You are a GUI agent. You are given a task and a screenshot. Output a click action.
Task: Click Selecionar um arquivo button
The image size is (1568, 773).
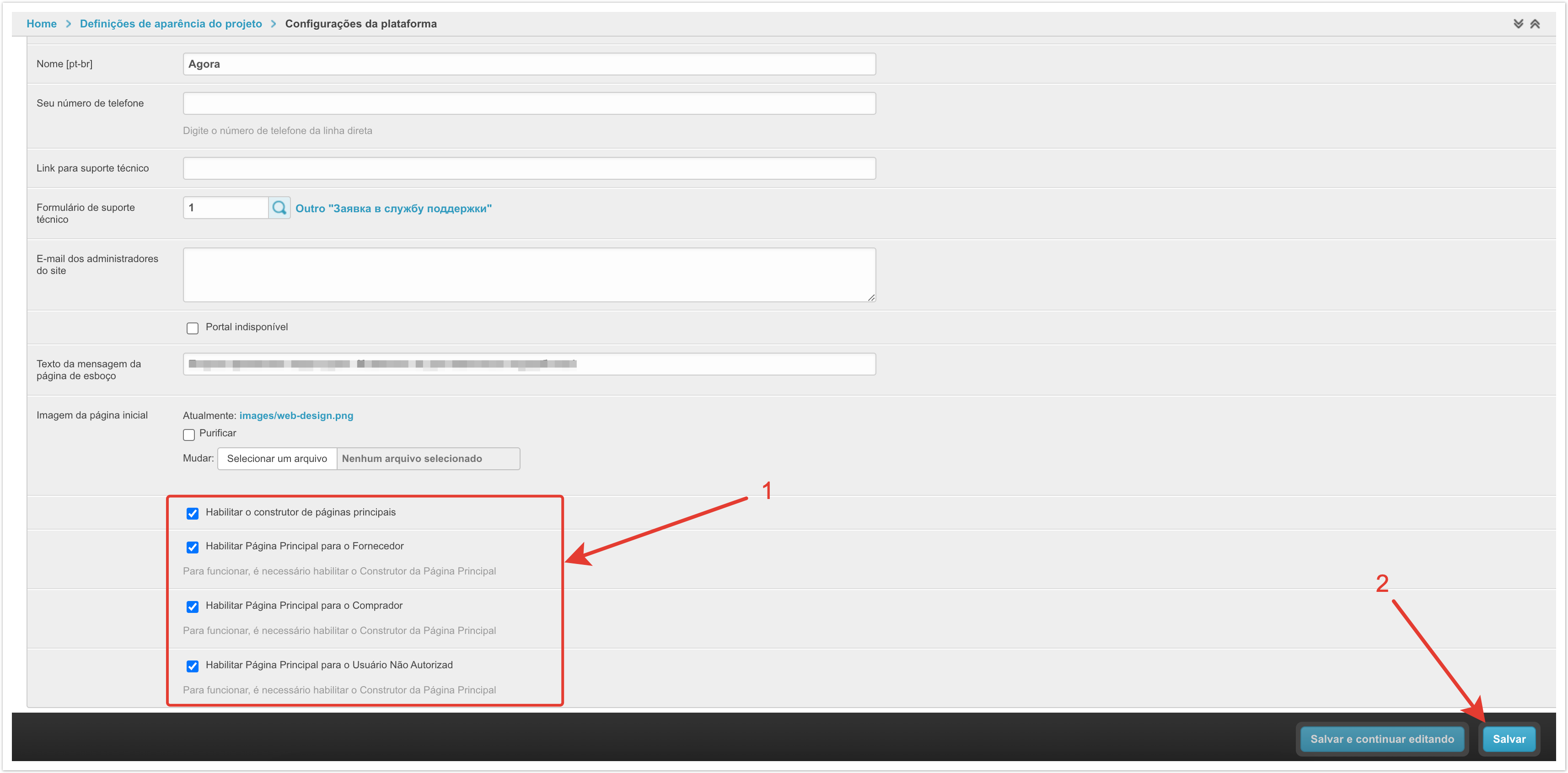pos(277,459)
